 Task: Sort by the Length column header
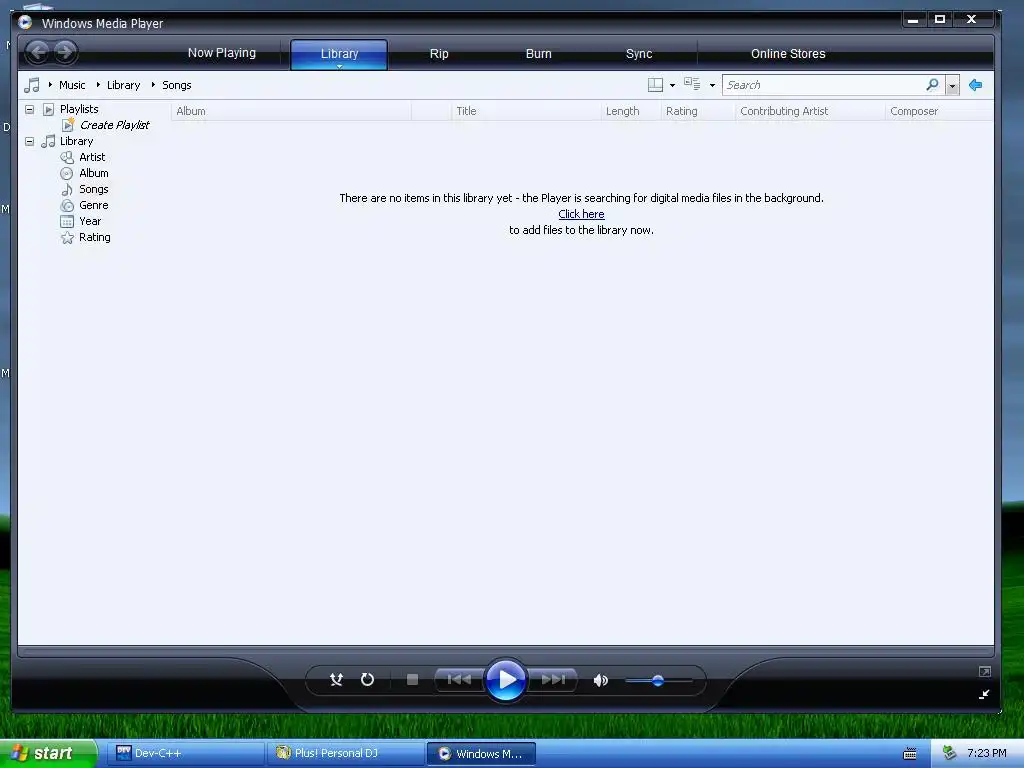(631, 111)
